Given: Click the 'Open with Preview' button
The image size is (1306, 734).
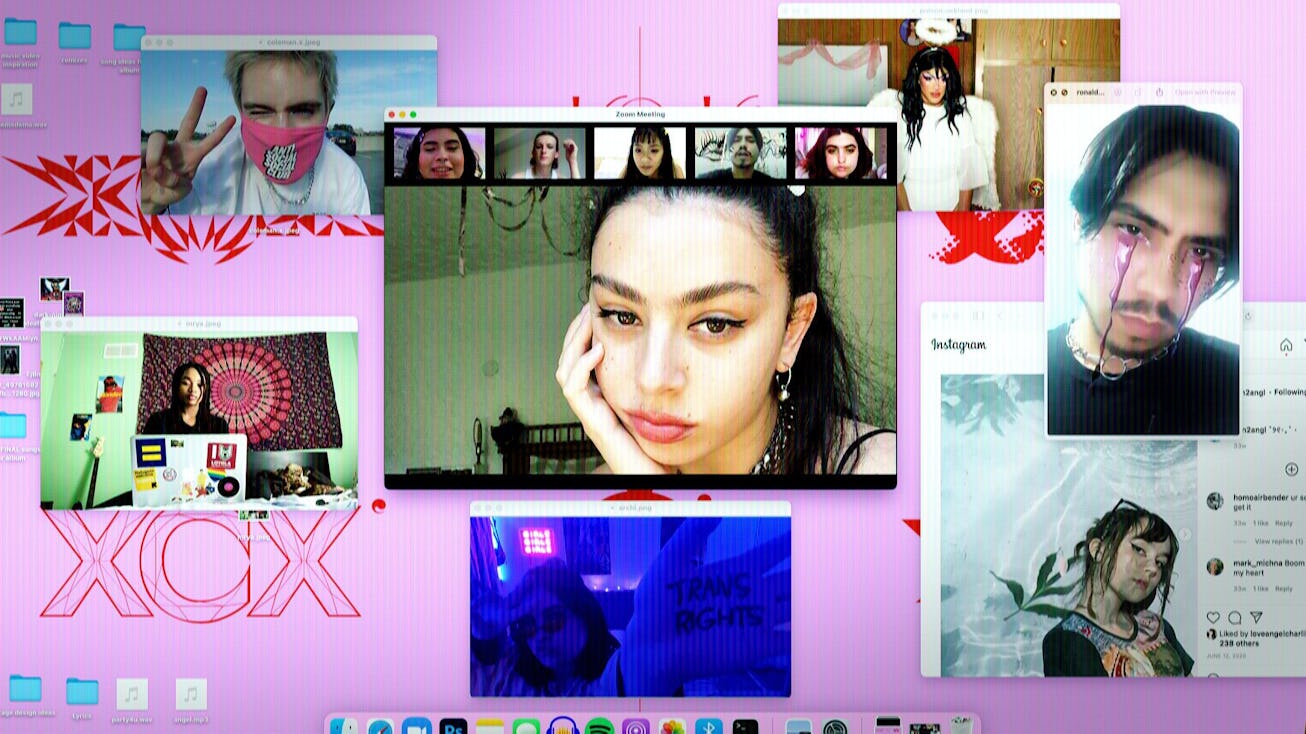Looking at the screenshot, I should [1205, 92].
